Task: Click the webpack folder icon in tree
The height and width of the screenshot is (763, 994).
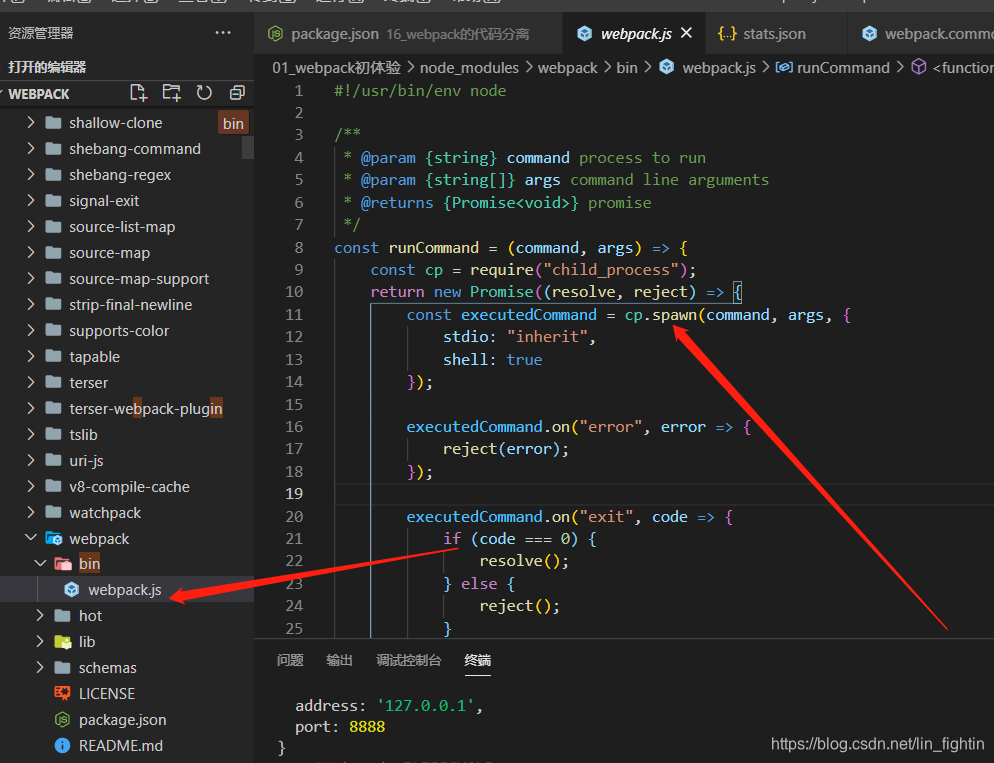Action: (53, 539)
